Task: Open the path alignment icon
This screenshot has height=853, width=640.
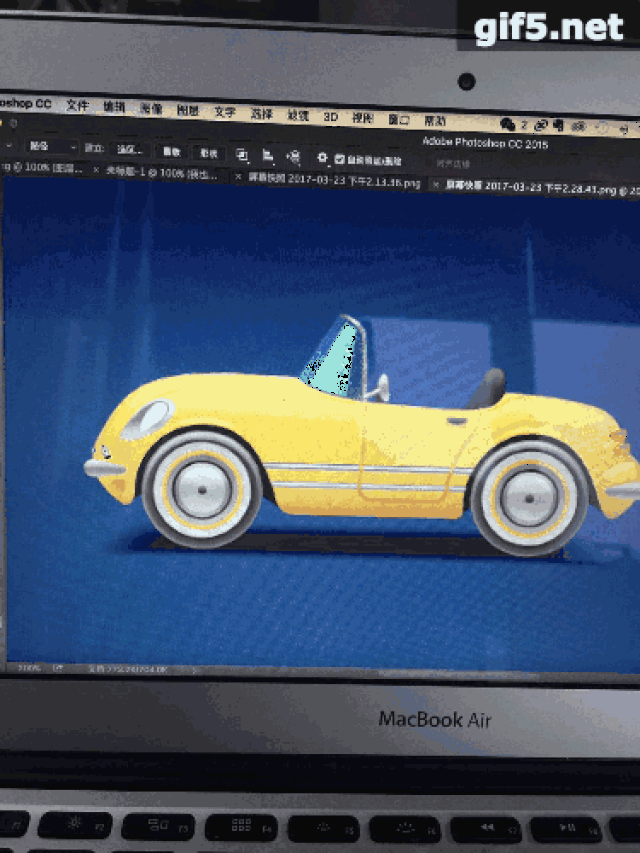Action: (268, 157)
